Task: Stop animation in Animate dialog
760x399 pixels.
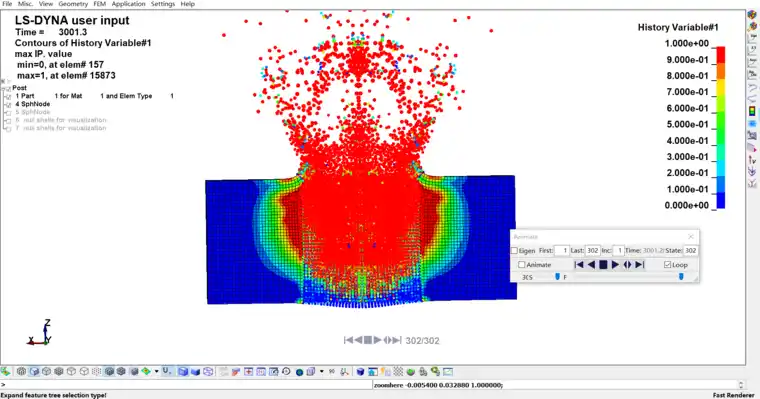Action: (x=603, y=265)
